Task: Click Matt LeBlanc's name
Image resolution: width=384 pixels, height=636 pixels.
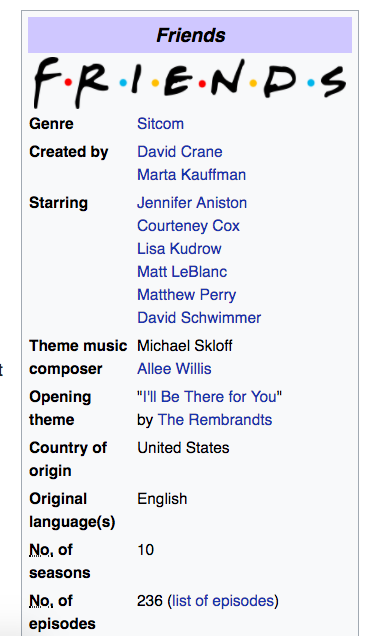Action: point(182,272)
